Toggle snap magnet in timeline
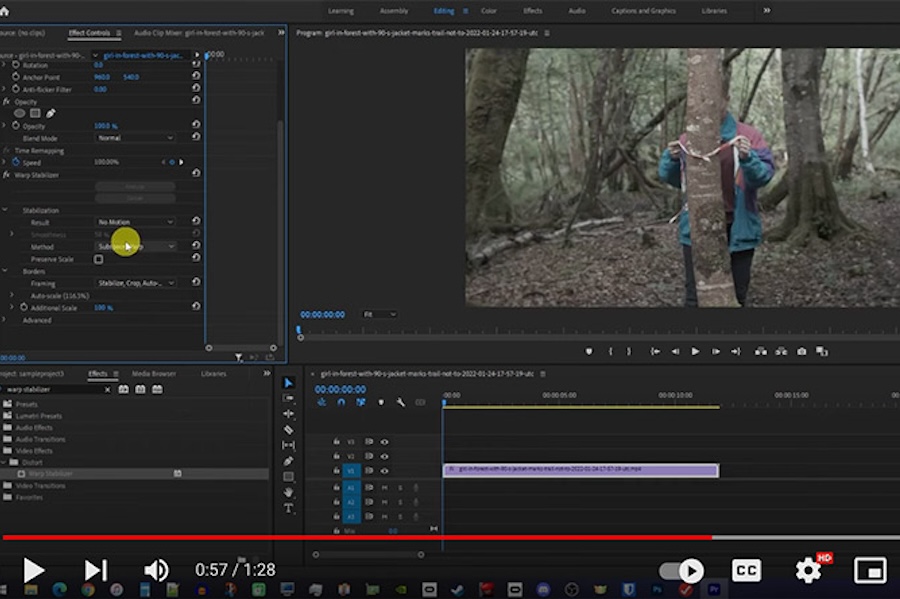900x599 pixels. tap(341, 402)
